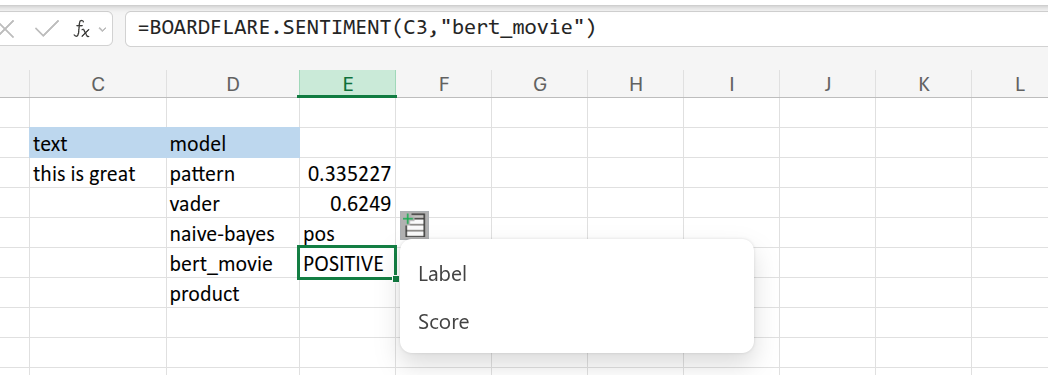Image resolution: width=1048 pixels, height=375 pixels.
Task: Select the 'bert_movie' cell
Action: [x=233, y=263]
